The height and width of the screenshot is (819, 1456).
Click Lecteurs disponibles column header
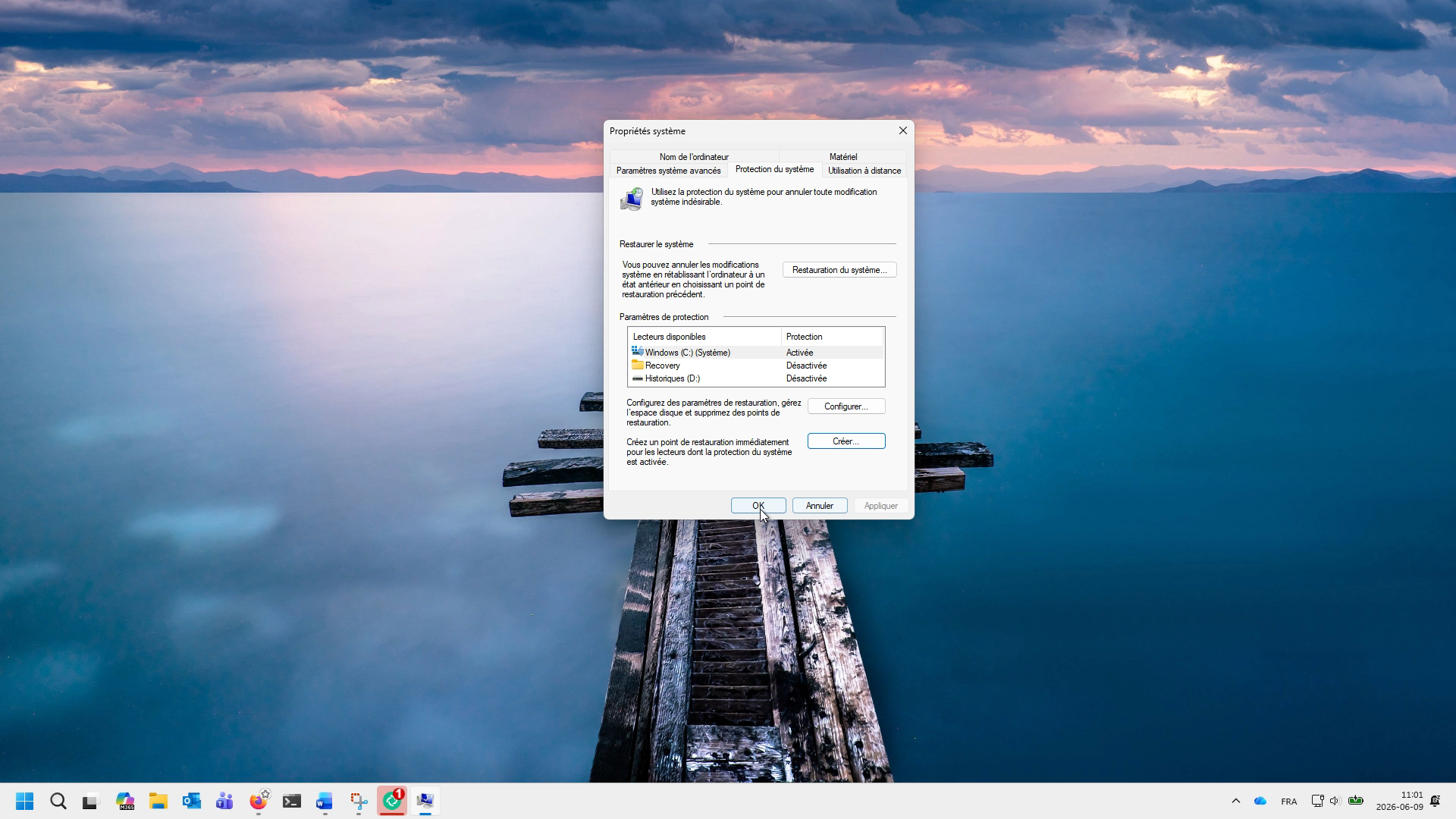(x=704, y=337)
